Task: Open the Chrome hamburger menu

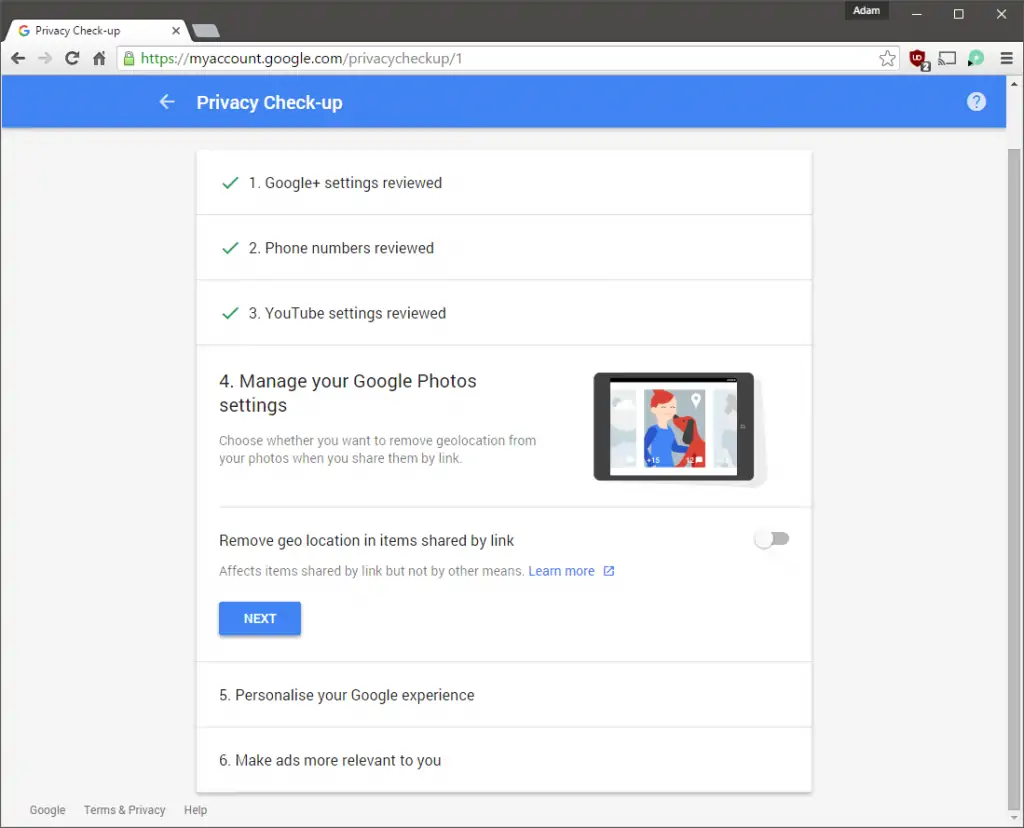Action: (x=1006, y=59)
